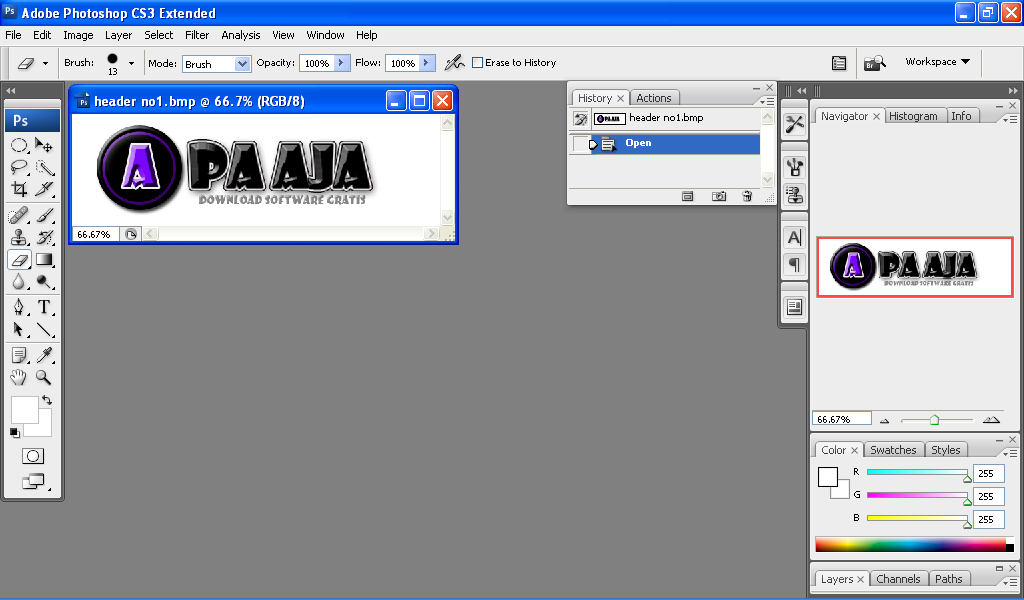This screenshot has height=600, width=1024.
Task: Click the Navigator zoom in button
Action: tap(991, 420)
